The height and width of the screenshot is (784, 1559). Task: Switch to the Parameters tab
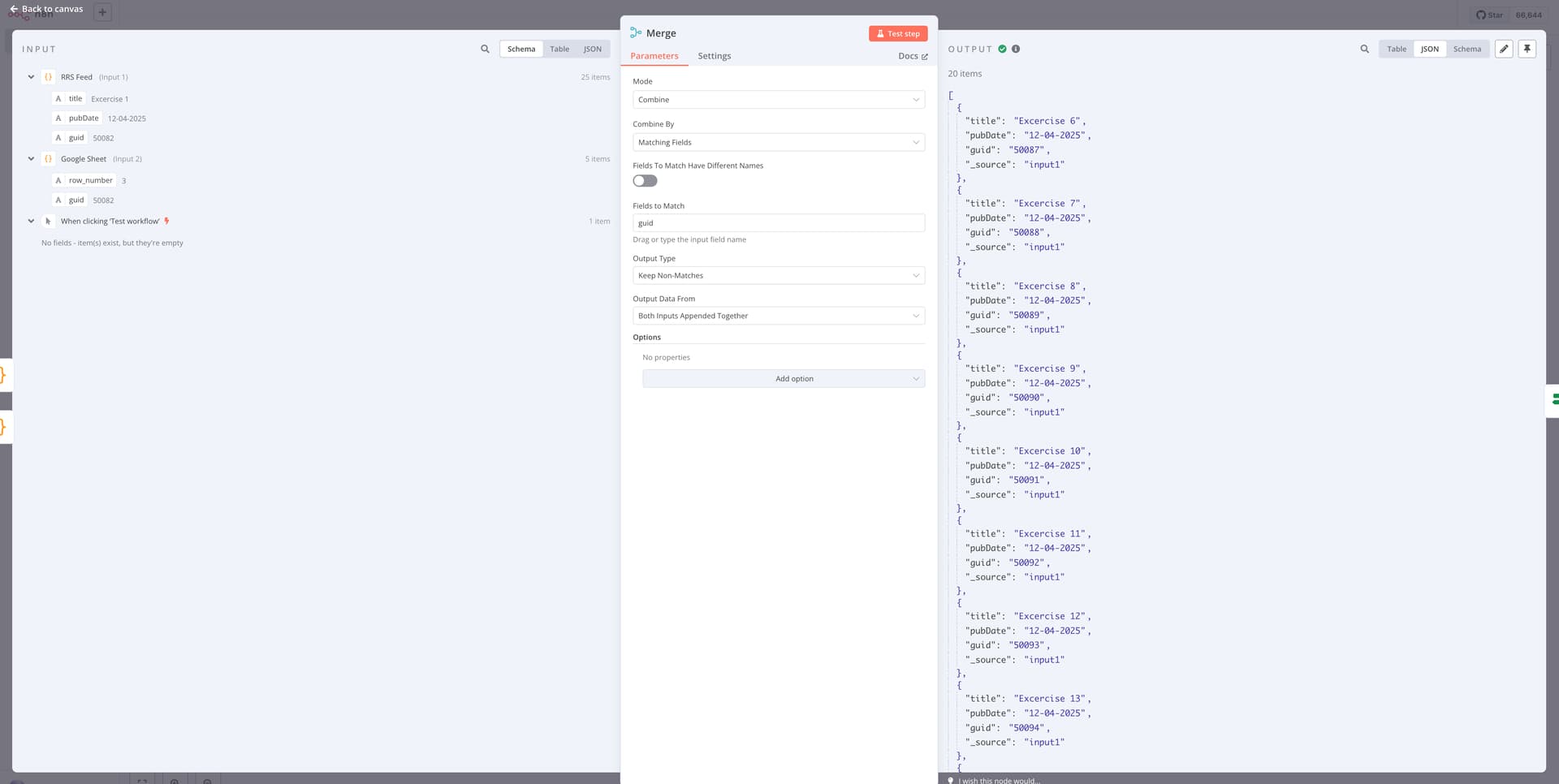[654, 56]
